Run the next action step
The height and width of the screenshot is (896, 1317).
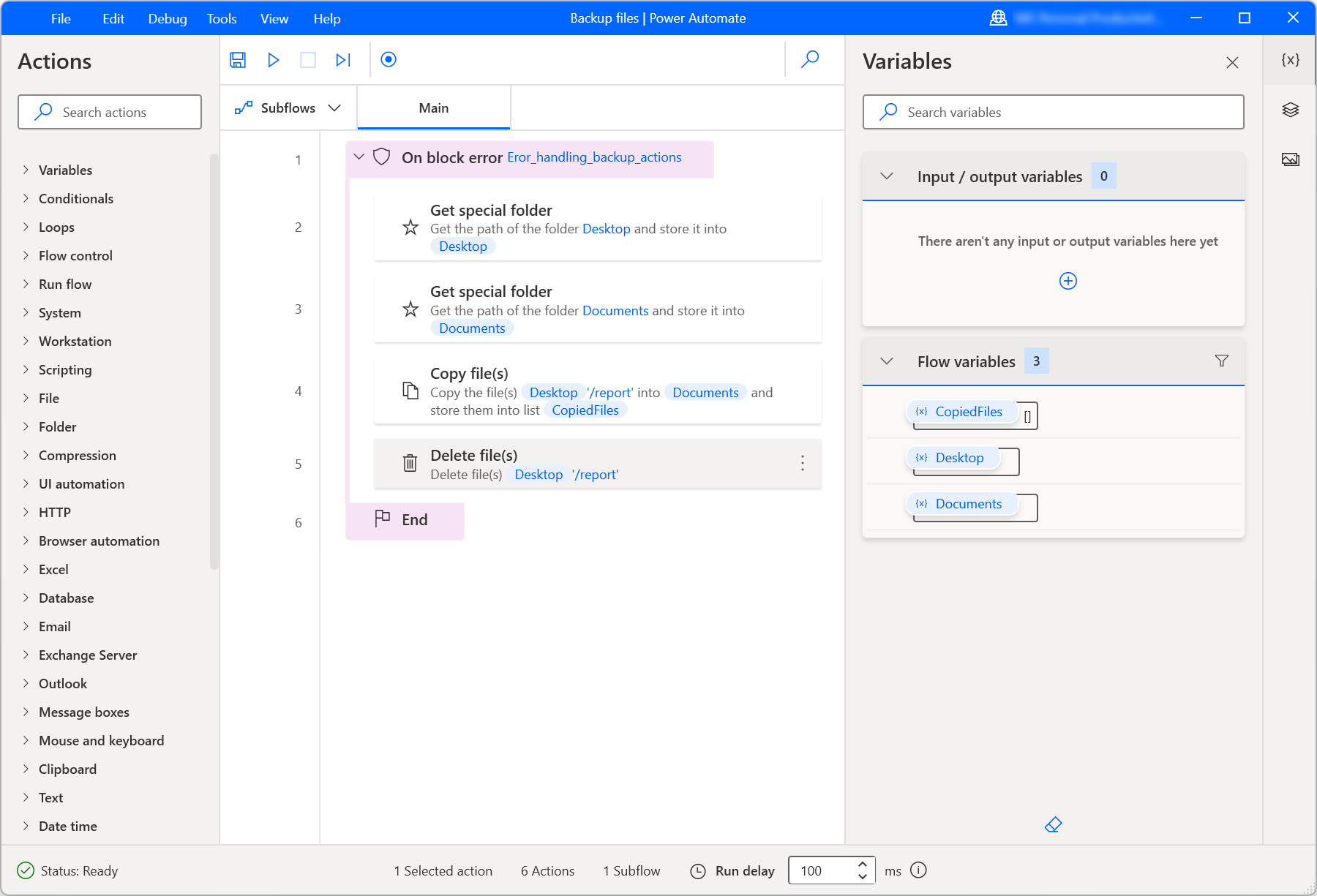coord(342,60)
